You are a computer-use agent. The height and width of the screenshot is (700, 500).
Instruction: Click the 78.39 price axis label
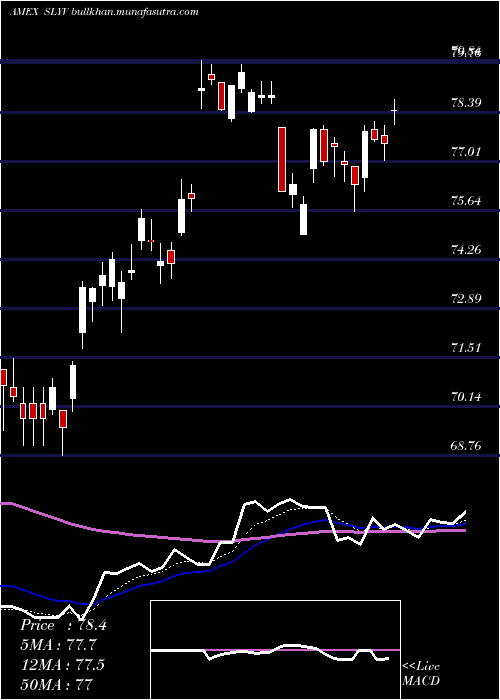tap(466, 103)
